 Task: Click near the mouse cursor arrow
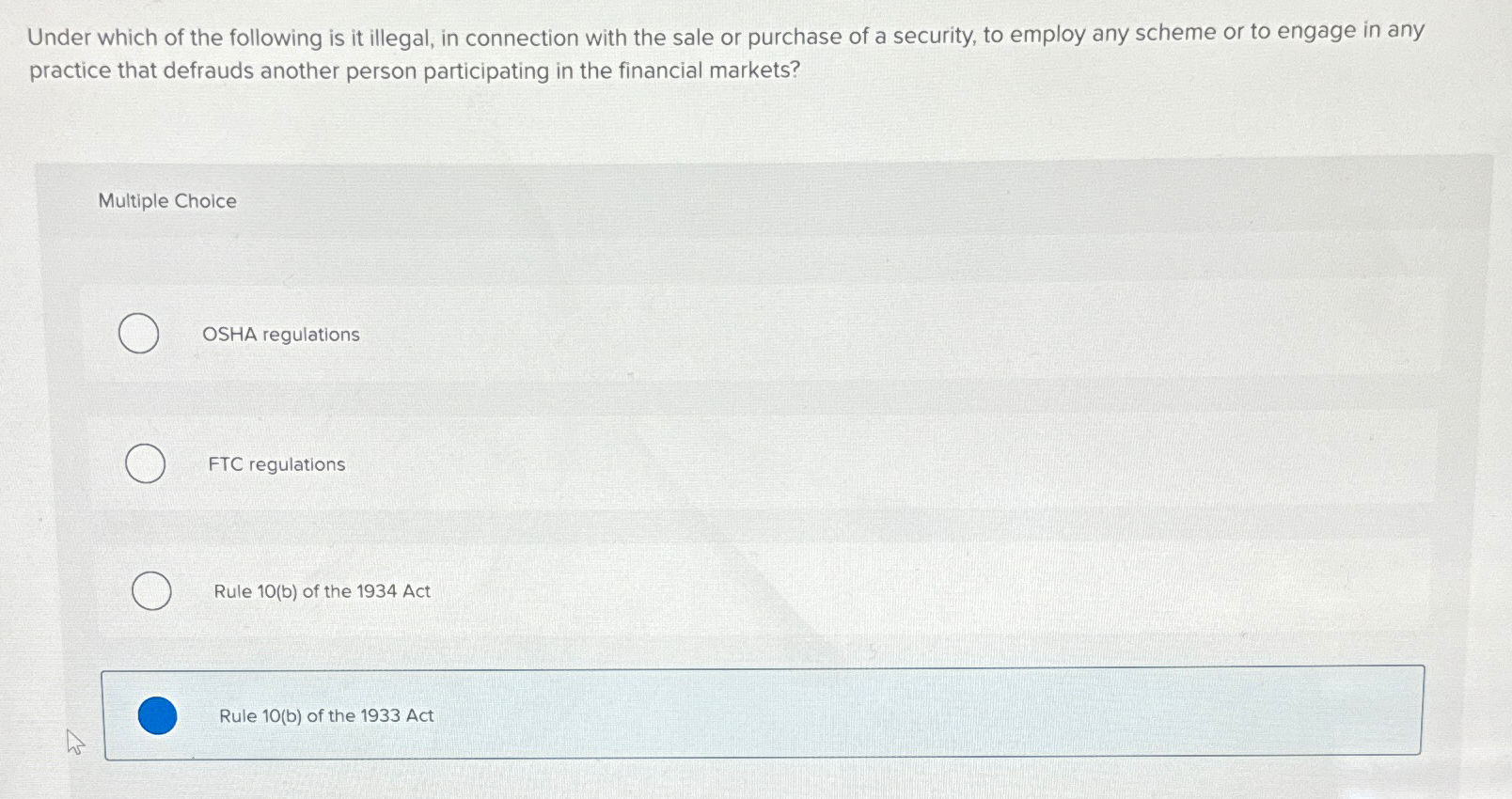point(75,743)
